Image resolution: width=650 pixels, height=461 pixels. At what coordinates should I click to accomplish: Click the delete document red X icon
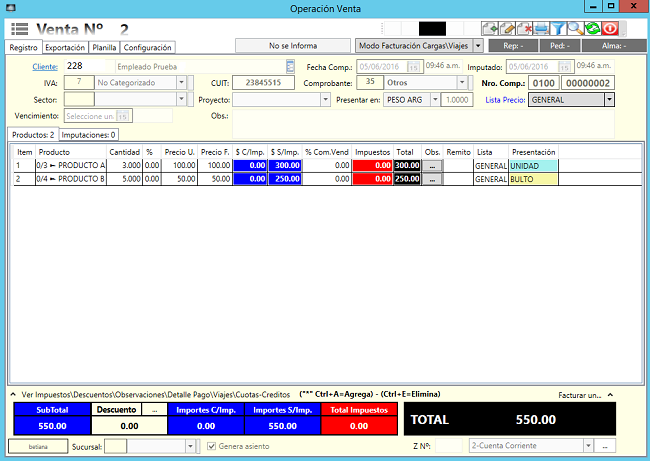pyautogui.click(x=524, y=29)
